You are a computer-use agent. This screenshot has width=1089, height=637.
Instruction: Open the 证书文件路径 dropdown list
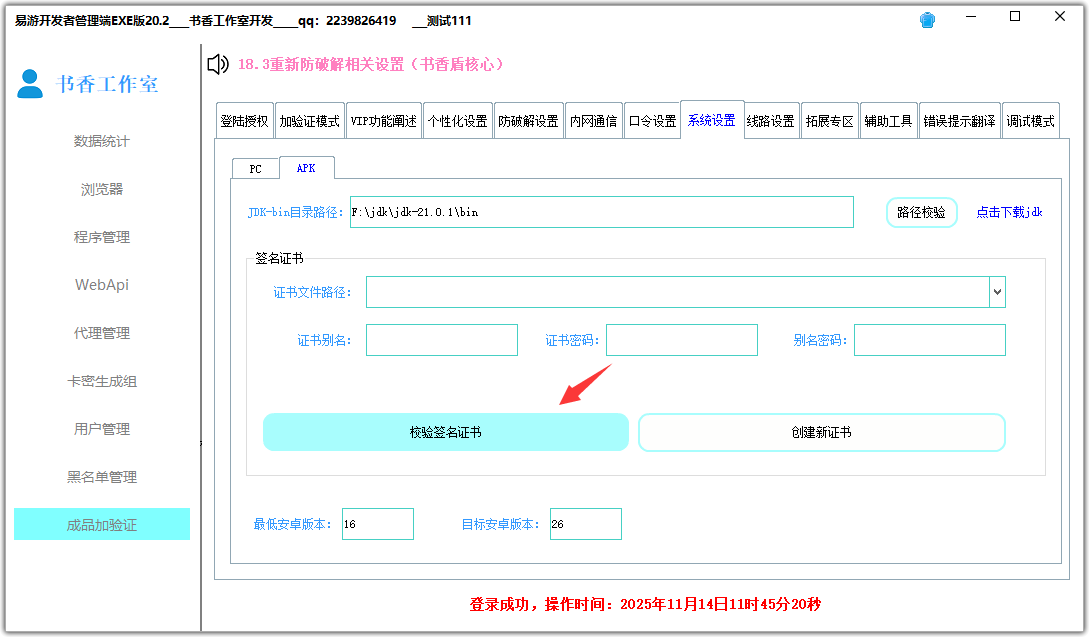tap(996, 291)
